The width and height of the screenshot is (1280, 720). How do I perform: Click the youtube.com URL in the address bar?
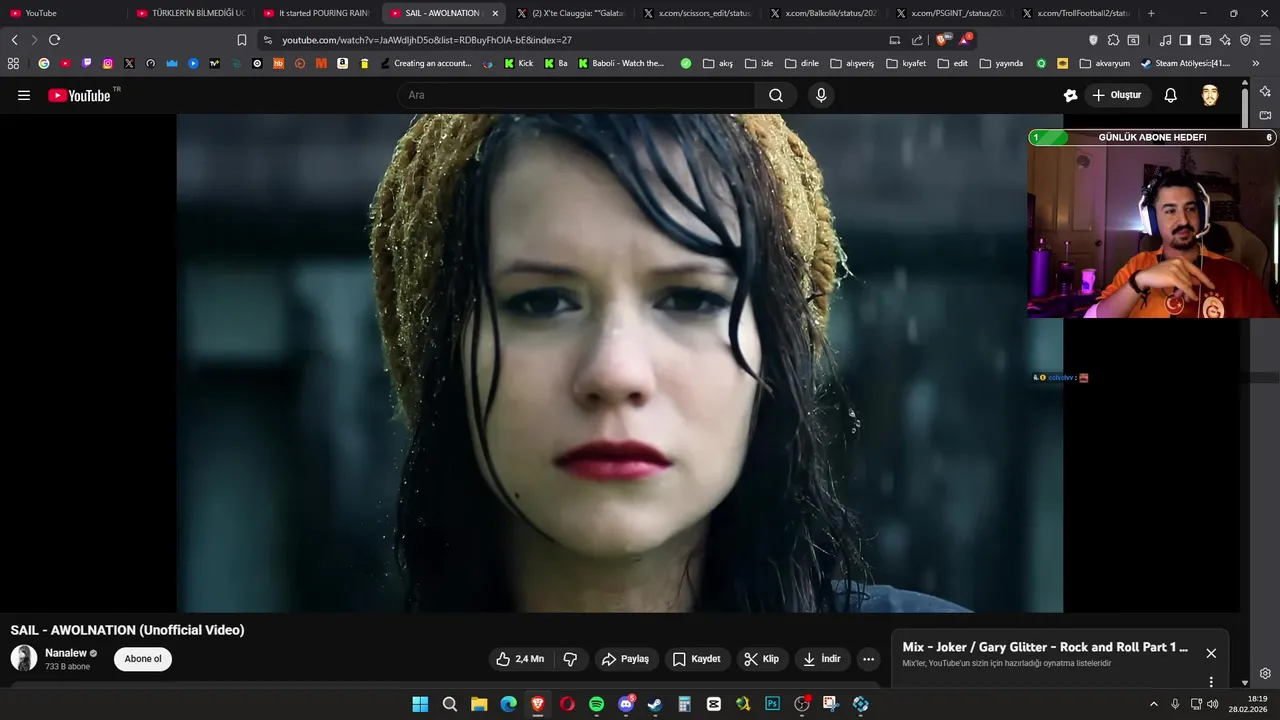[x=427, y=40]
